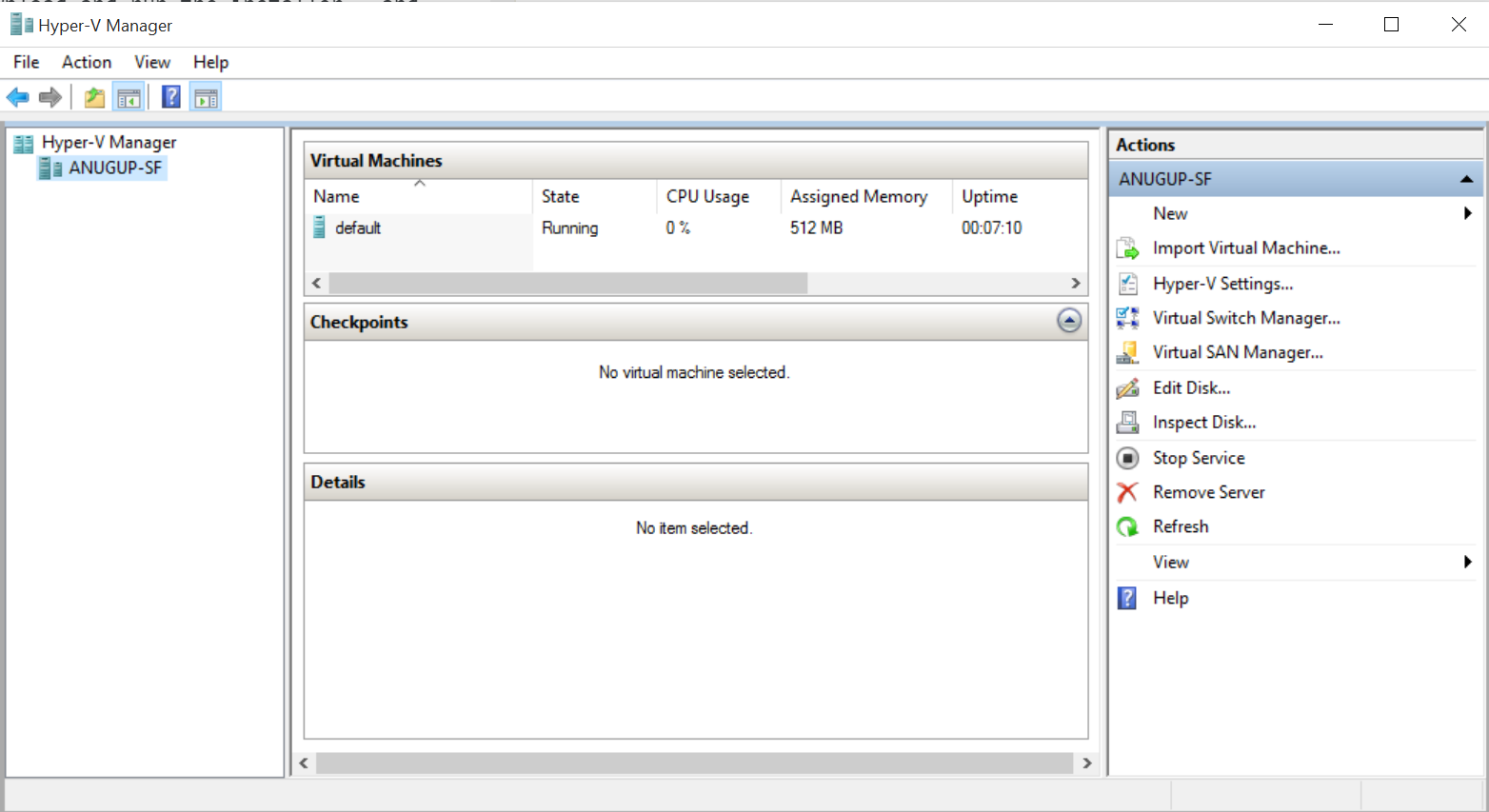This screenshot has width=1489, height=812.
Task: Collapse the Checkpoints panel
Action: 1069,321
